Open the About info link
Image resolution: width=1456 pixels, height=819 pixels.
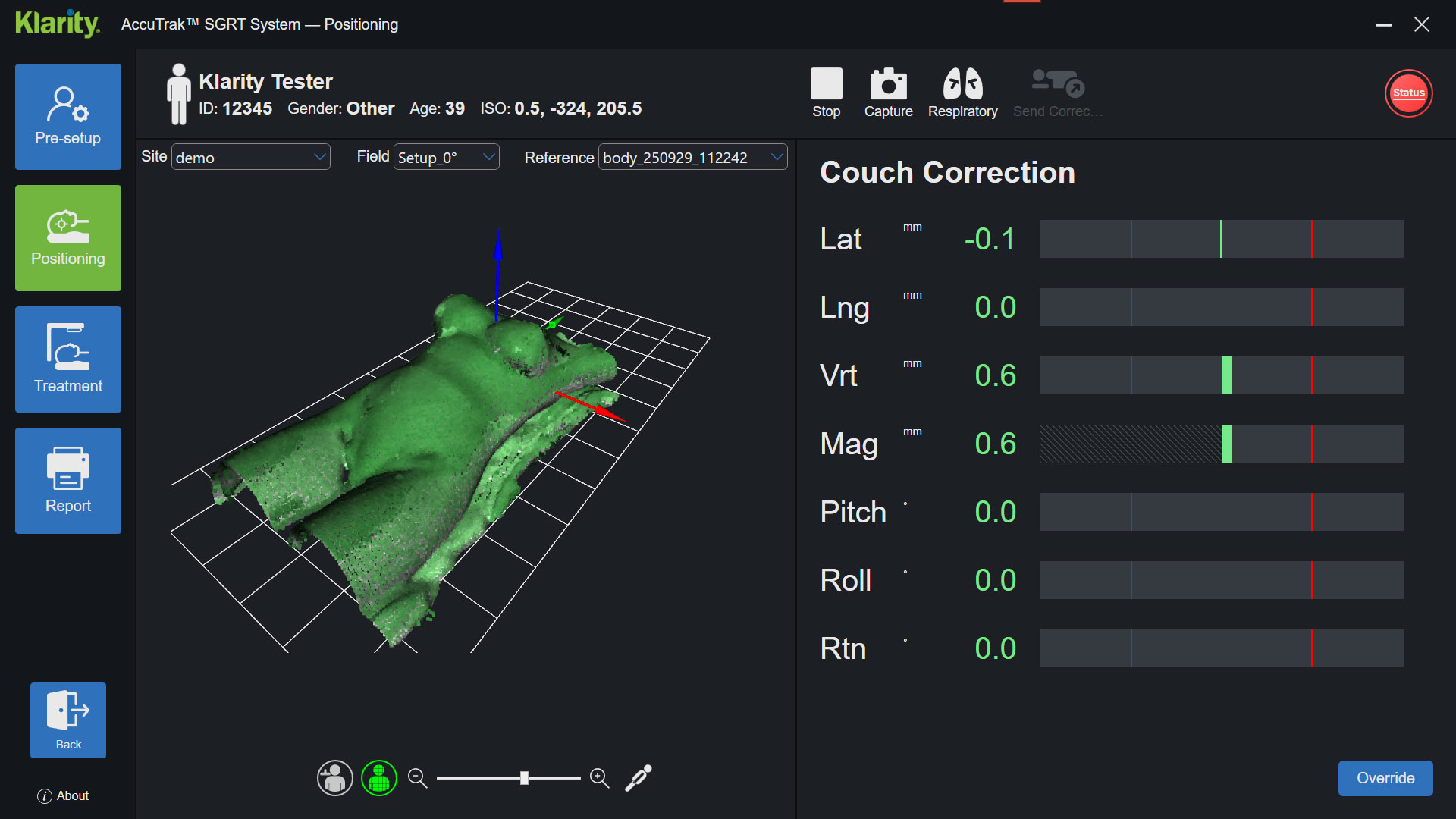63,795
